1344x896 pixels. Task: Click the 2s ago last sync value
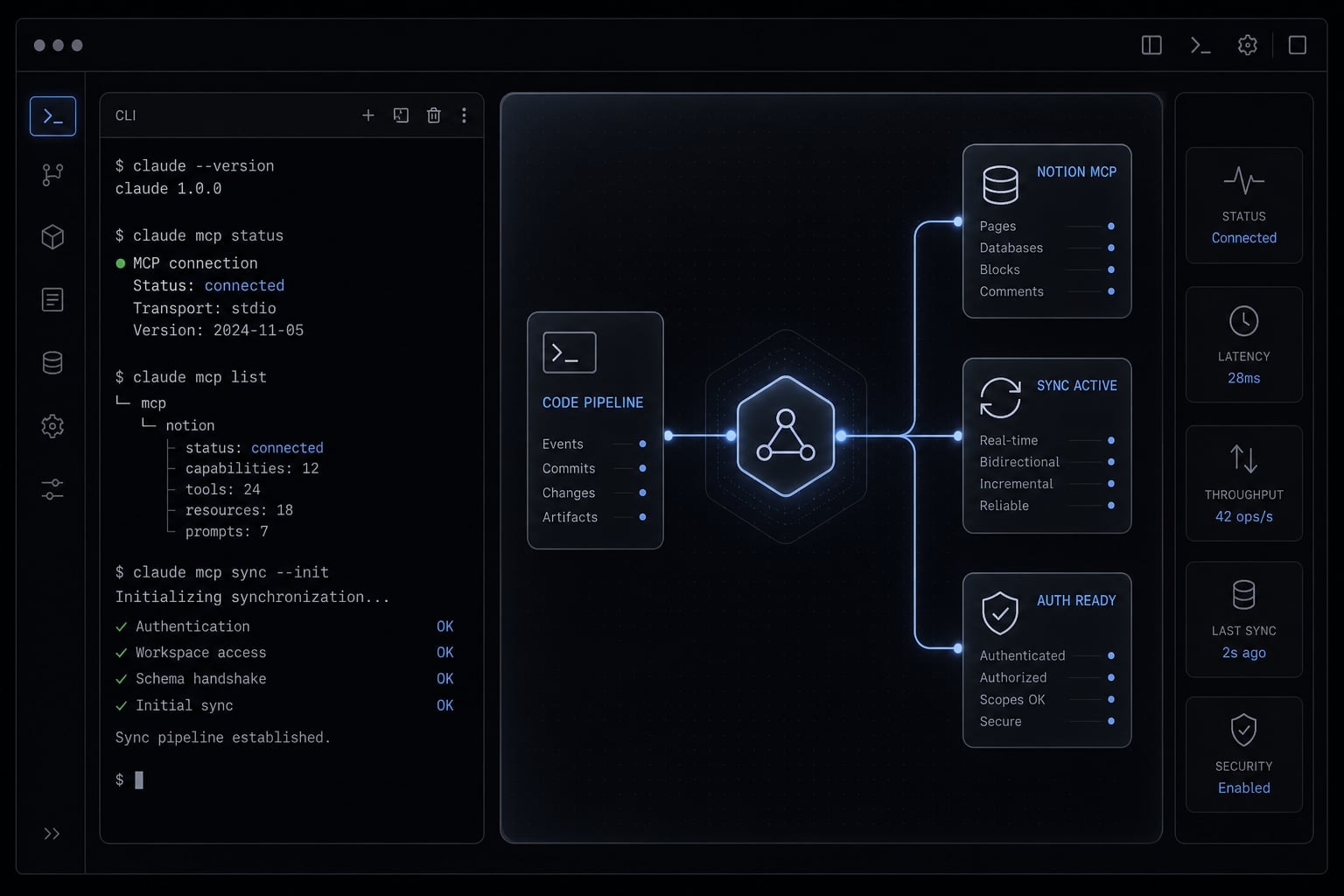coord(1243,653)
